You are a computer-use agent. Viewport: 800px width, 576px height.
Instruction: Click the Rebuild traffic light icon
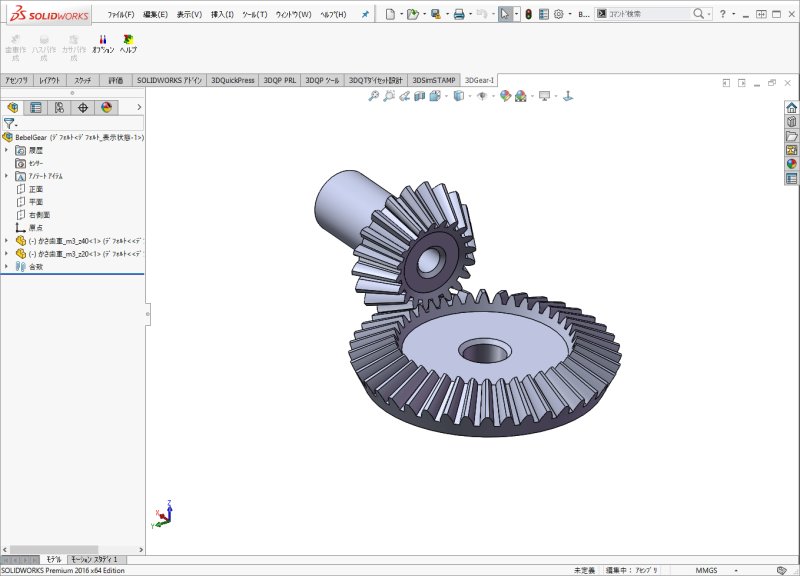[529, 14]
